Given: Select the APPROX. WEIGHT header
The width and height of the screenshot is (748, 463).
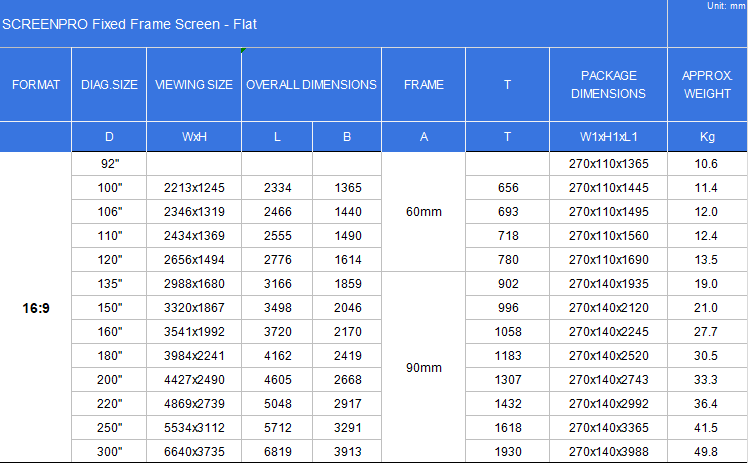Looking at the screenshot, I should (x=707, y=85).
